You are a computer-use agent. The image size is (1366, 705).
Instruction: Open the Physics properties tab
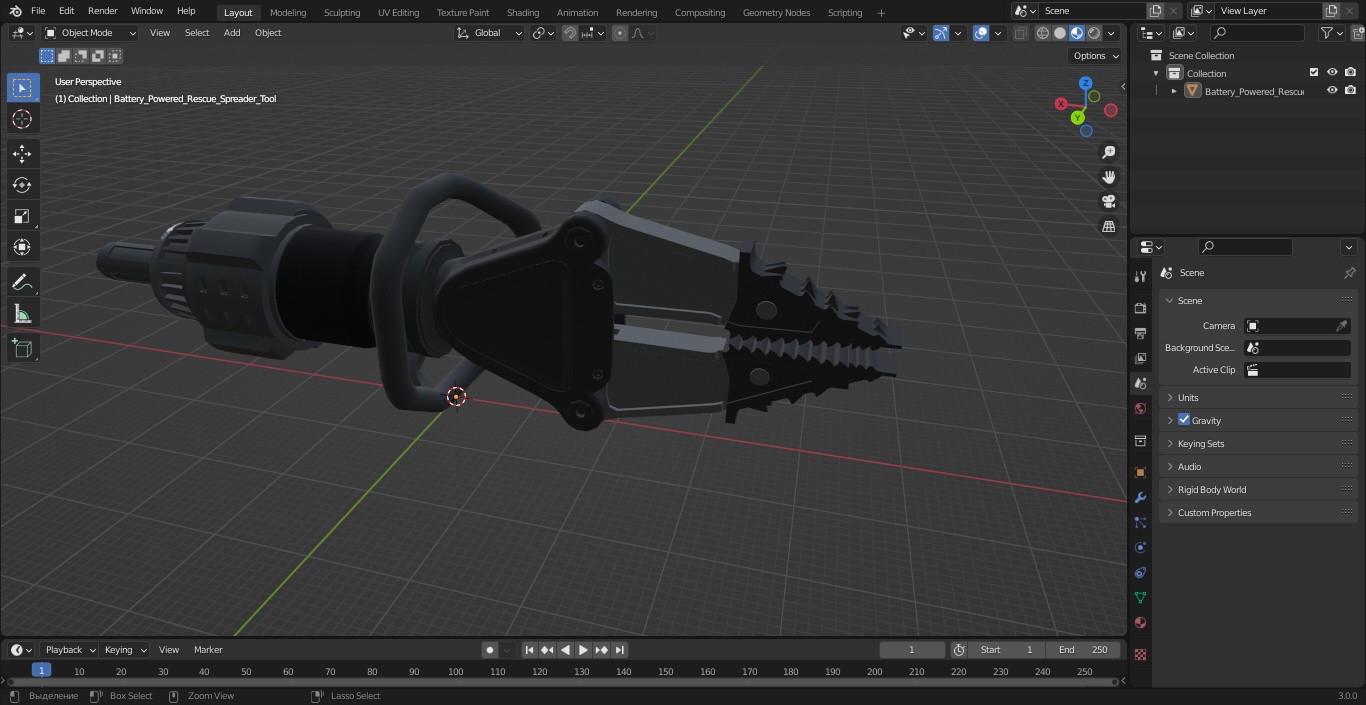[x=1140, y=547]
